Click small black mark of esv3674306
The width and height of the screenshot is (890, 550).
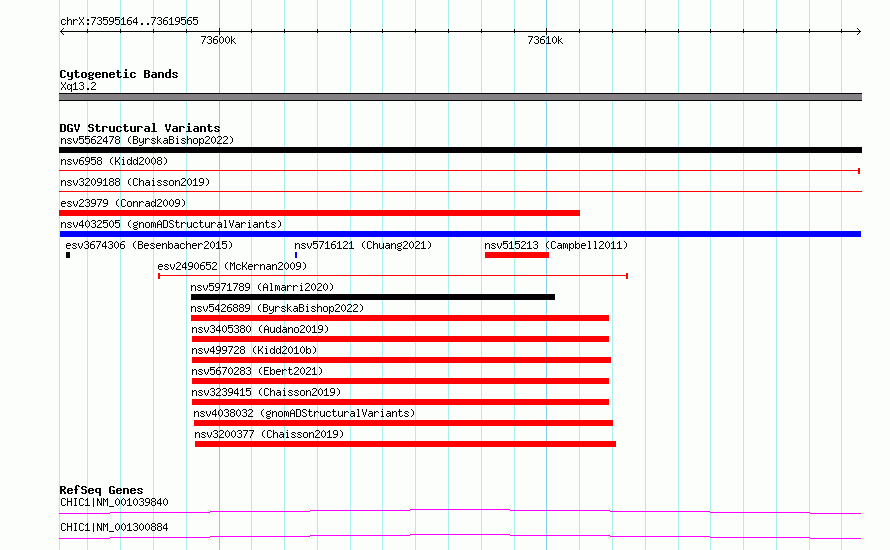(x=68, y=255)
